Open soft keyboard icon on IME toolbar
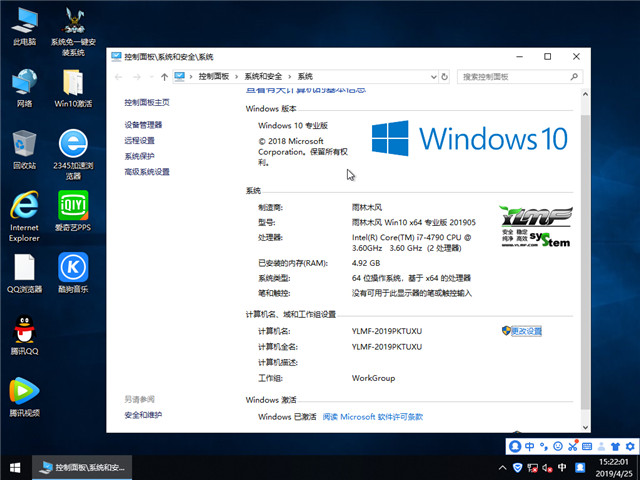The height and width of the screenshot is (480, 640). (587, 446)
